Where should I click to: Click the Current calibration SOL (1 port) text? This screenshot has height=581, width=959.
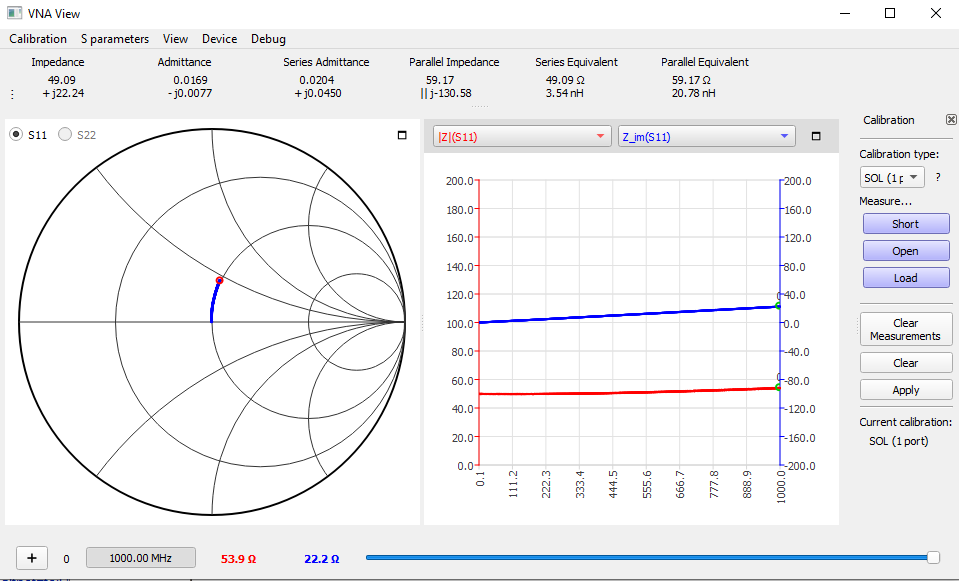[x=898, y=441]
